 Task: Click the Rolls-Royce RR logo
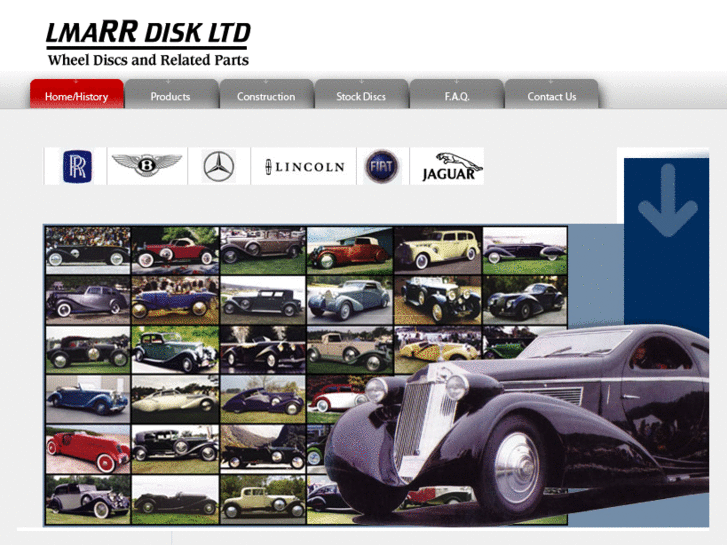(x=77, y=166)
